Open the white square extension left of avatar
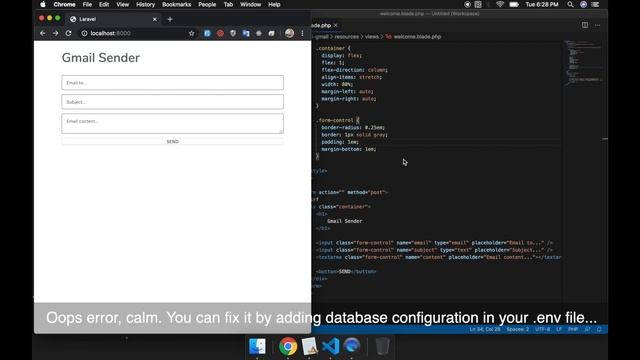This screenshot has height=360, width=640. 271,33
